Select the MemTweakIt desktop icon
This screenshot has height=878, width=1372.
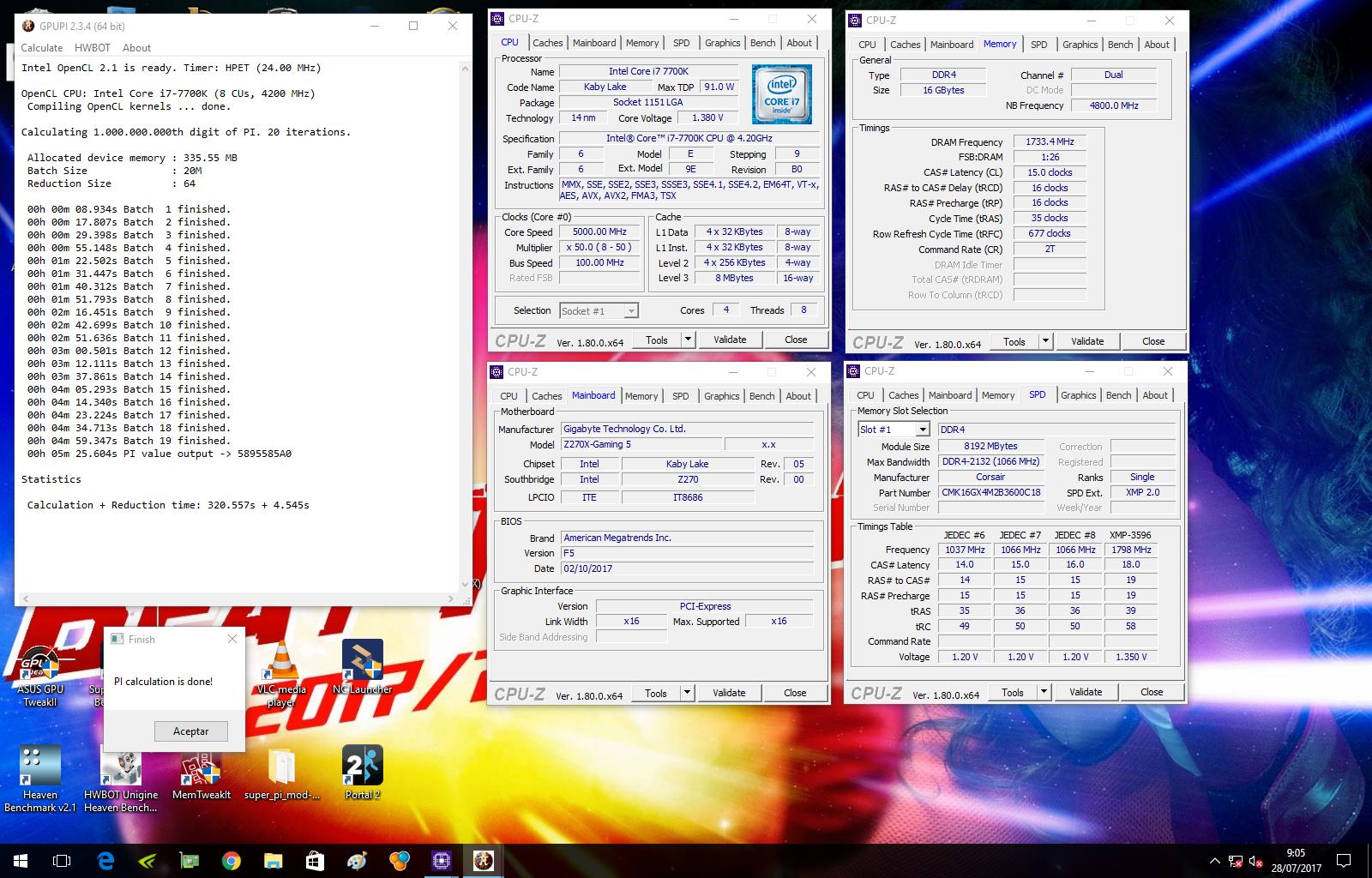coord(201,773)
